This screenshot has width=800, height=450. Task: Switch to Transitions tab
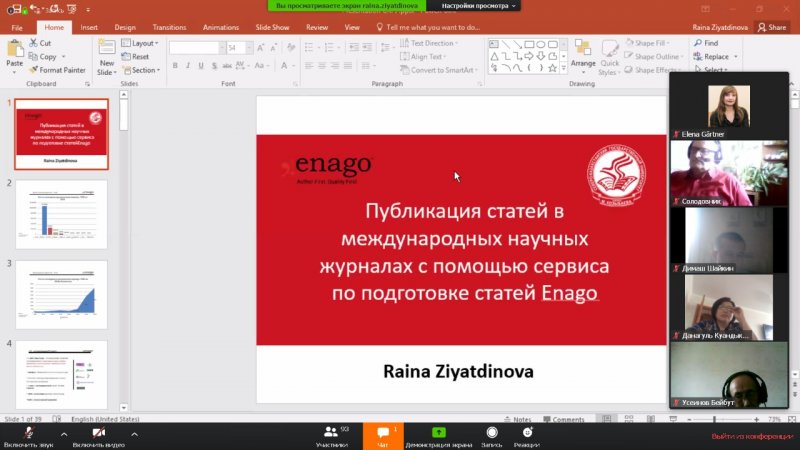[x=169, y=28]
